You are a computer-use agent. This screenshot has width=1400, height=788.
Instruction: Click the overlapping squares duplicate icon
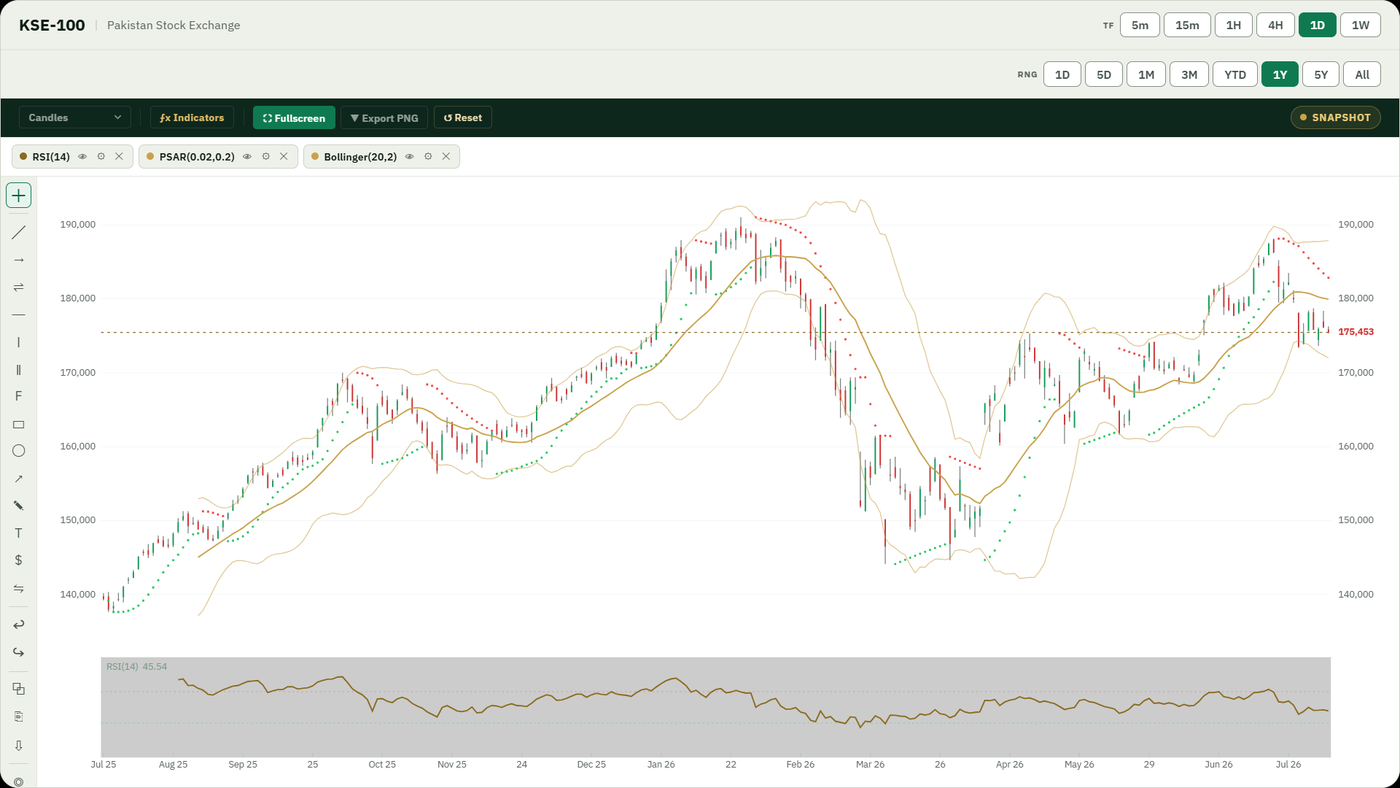[x=18, y=689]
